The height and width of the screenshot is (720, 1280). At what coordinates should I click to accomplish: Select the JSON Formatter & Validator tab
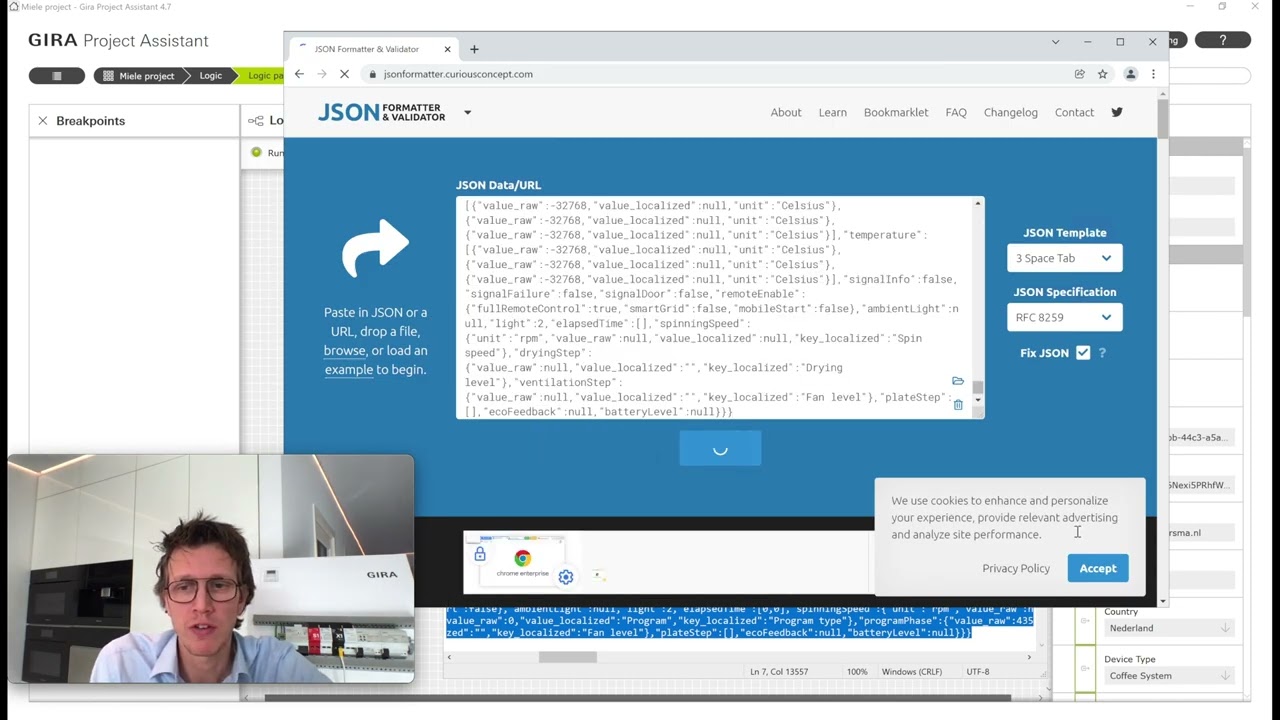pos(372,49)
